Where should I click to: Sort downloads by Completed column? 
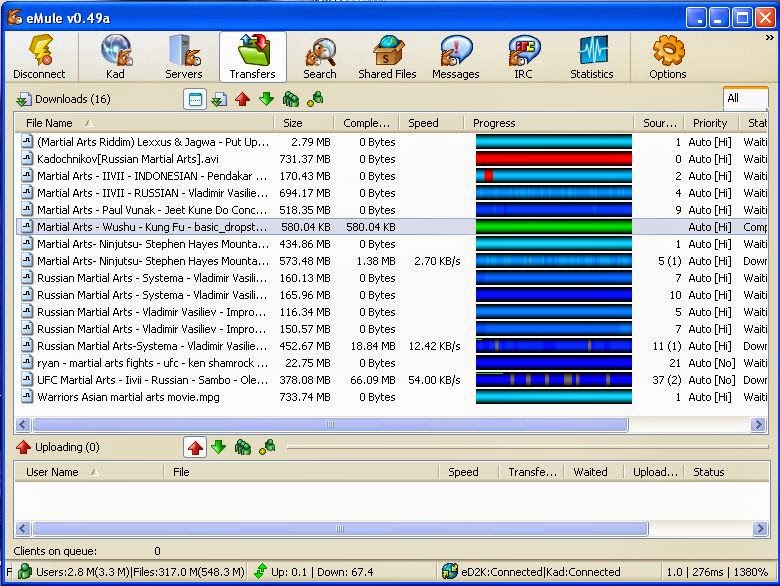click(x=366, y=123)
